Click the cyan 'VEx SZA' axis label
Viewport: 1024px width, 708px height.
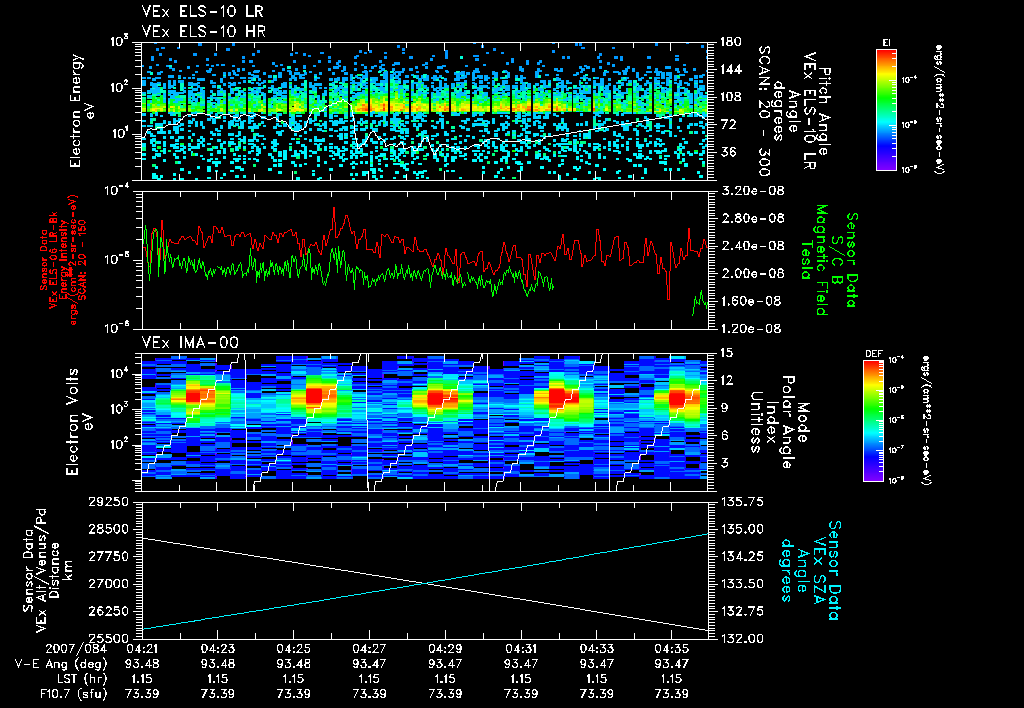point(818,570)
